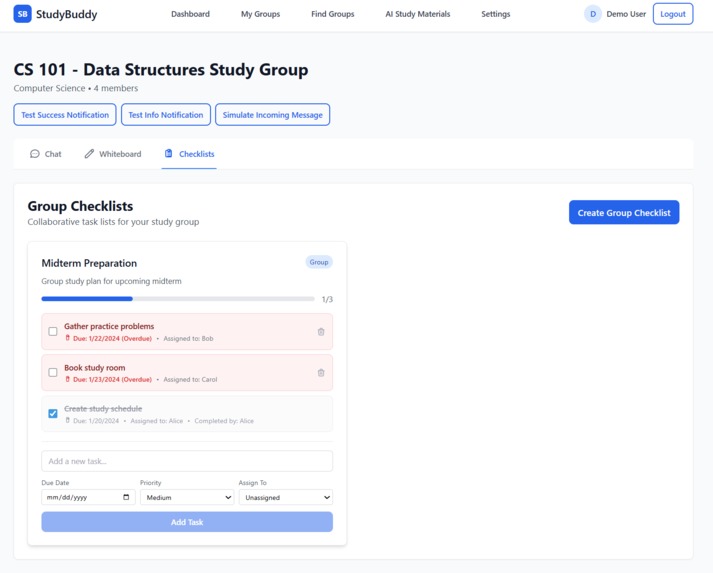Click the overdue icon beside 1/22/2024 due date
The width and height of the screenshot is (713, 573).
click(68, 338)
